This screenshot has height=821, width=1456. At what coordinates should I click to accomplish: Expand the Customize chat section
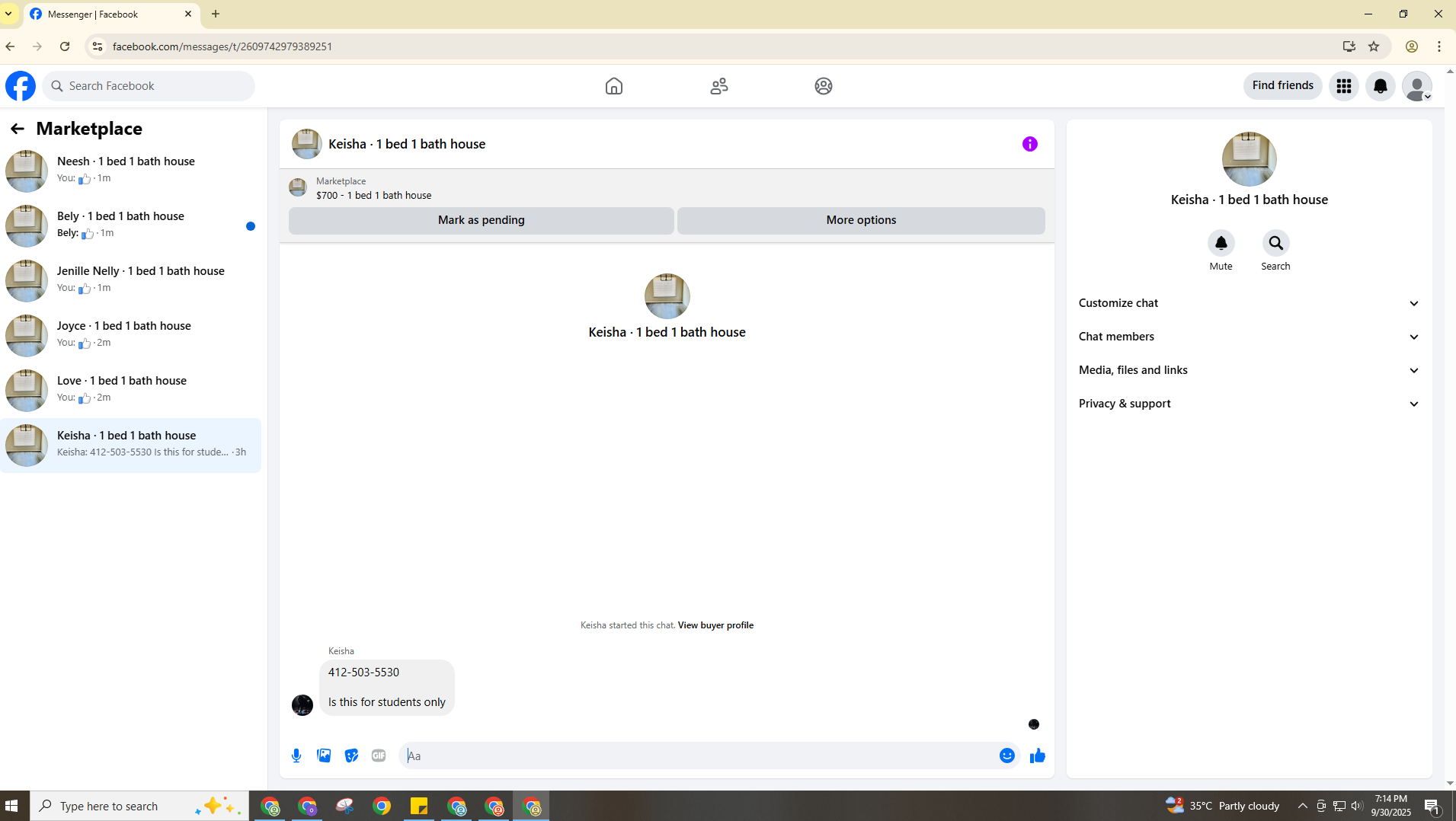[1250, 303]
